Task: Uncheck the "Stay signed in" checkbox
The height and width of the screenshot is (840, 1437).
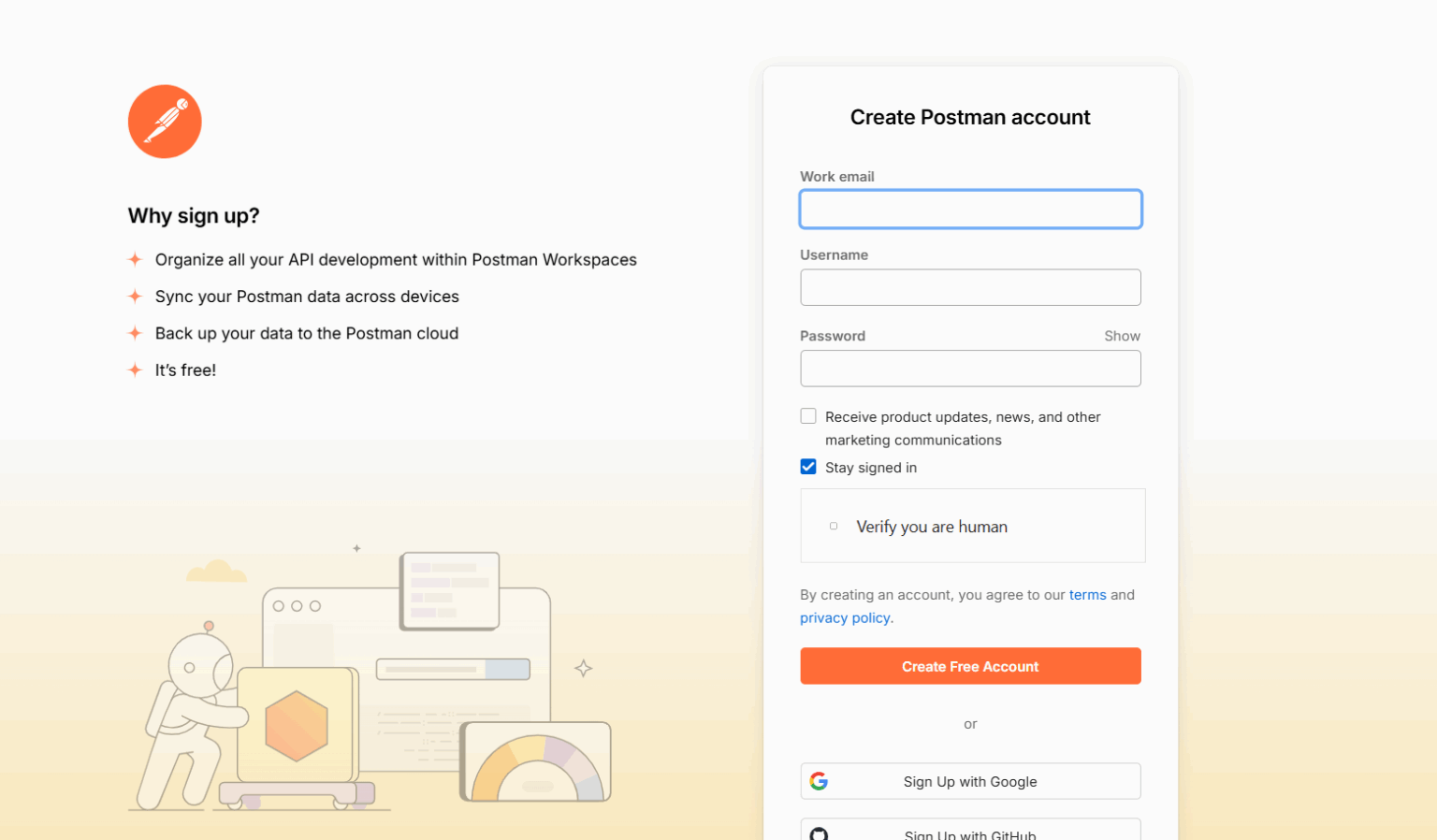Action: point(808,466)
